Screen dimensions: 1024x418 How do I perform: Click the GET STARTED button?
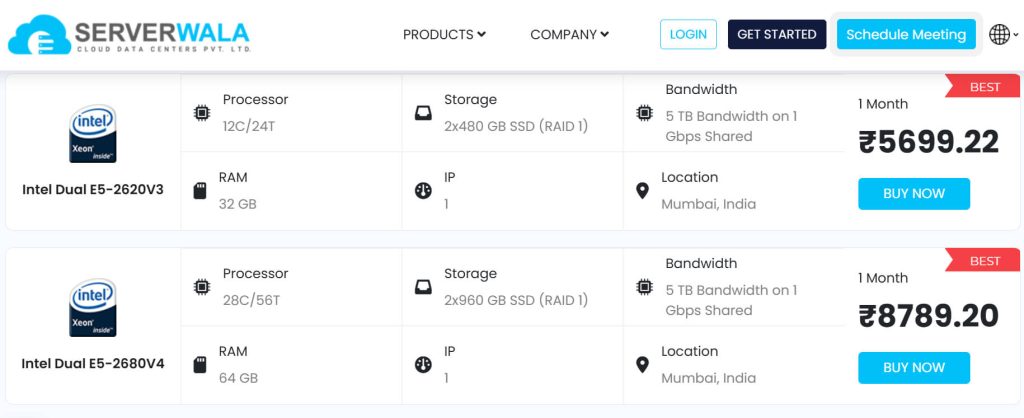776,34
